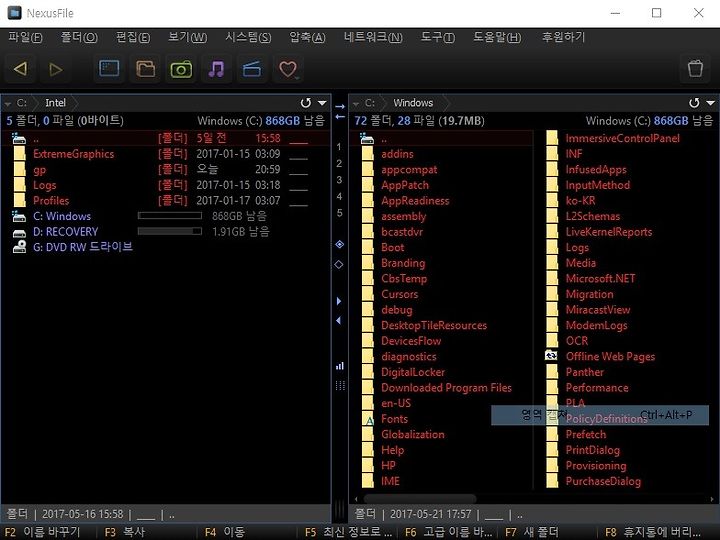This screenshot has height=540, width=720.
Task: Click the Offline Web Pages folder icon
Action: (x=551, y=355)
